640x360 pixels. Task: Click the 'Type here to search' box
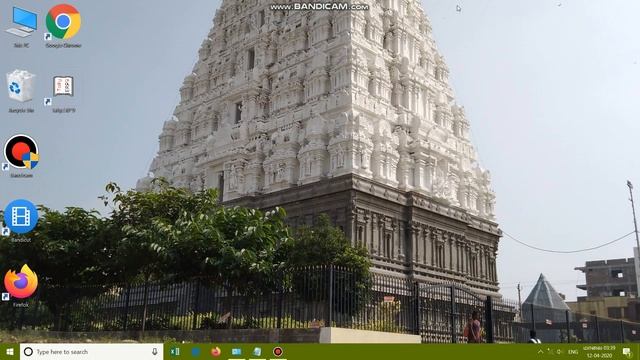coord(91,352)
